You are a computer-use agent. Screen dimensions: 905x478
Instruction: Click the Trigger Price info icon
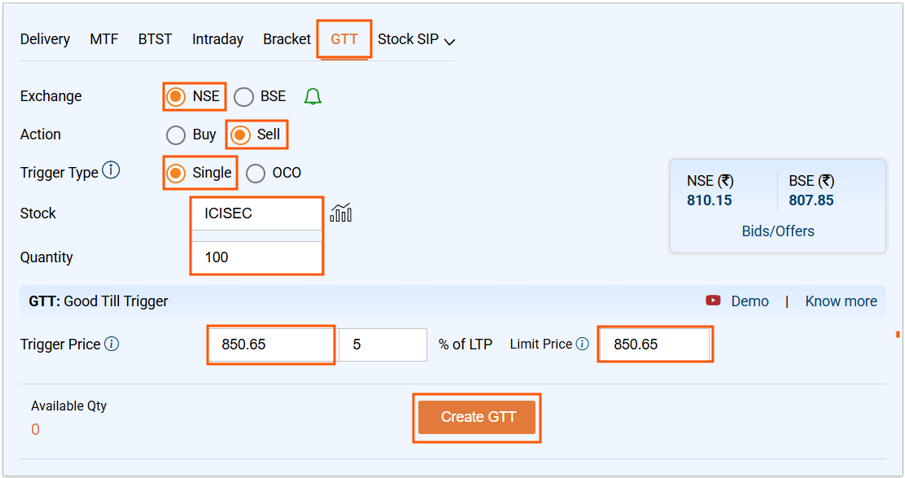click(x=112, y=344)
